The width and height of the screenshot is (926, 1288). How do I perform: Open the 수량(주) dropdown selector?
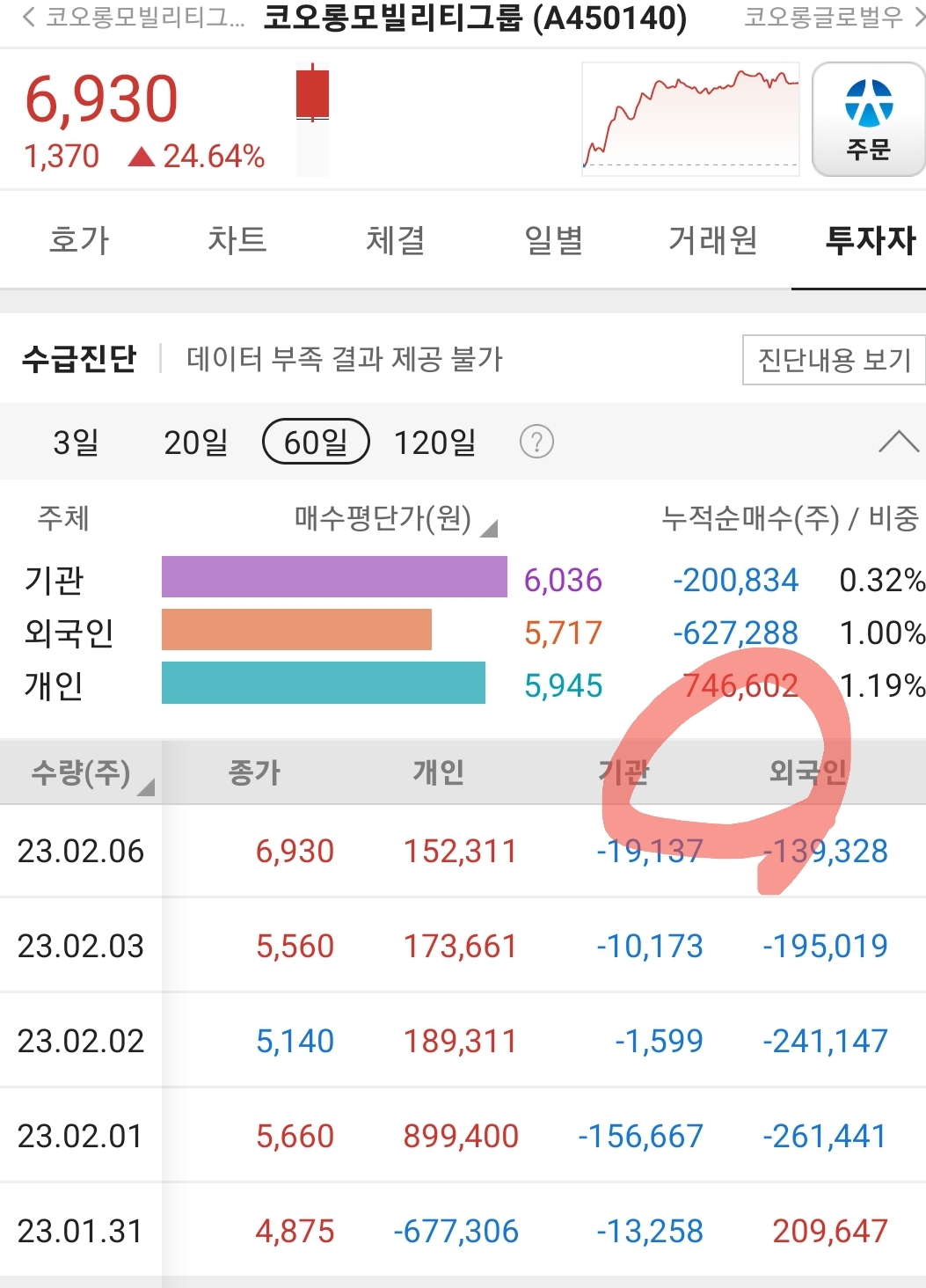[92, 773]
